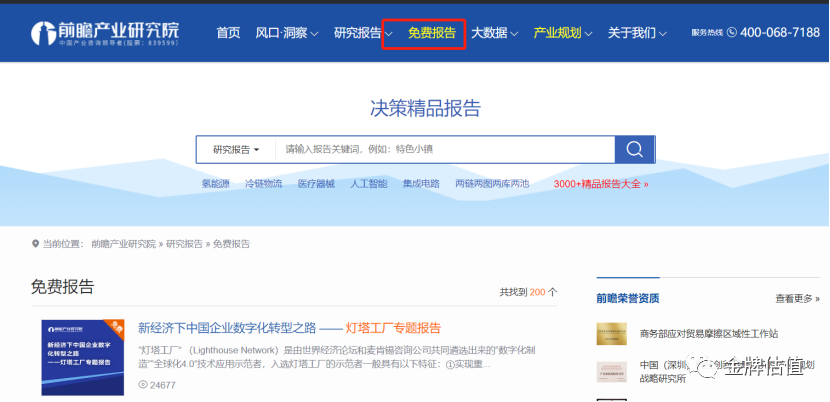The image size is (830, 402).
Task: Open the 研究报告 navigation menu
Action: pyautogui.click(x=357, y=33)
